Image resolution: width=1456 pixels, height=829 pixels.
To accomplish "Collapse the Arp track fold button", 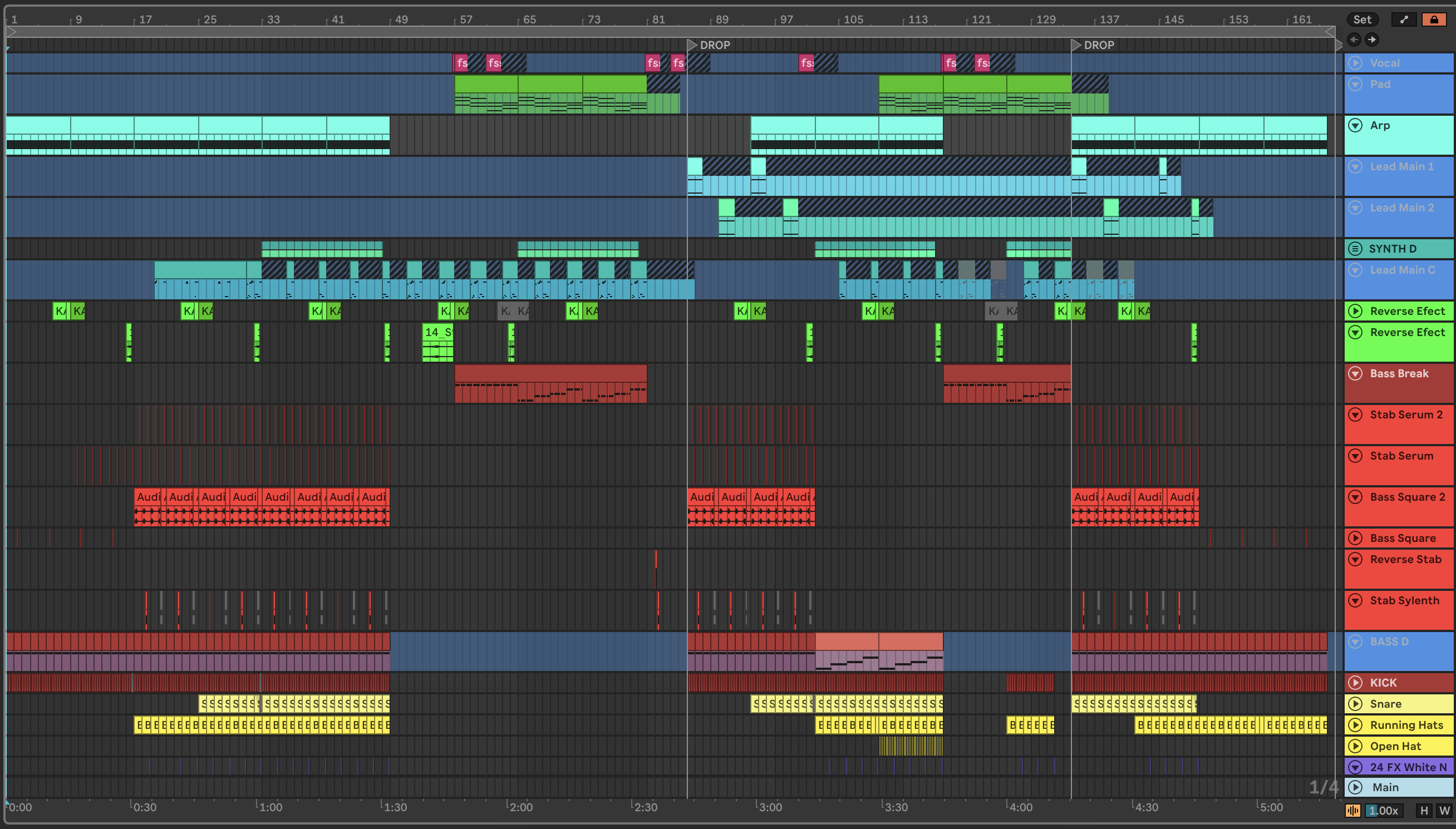I will 1355,125.
